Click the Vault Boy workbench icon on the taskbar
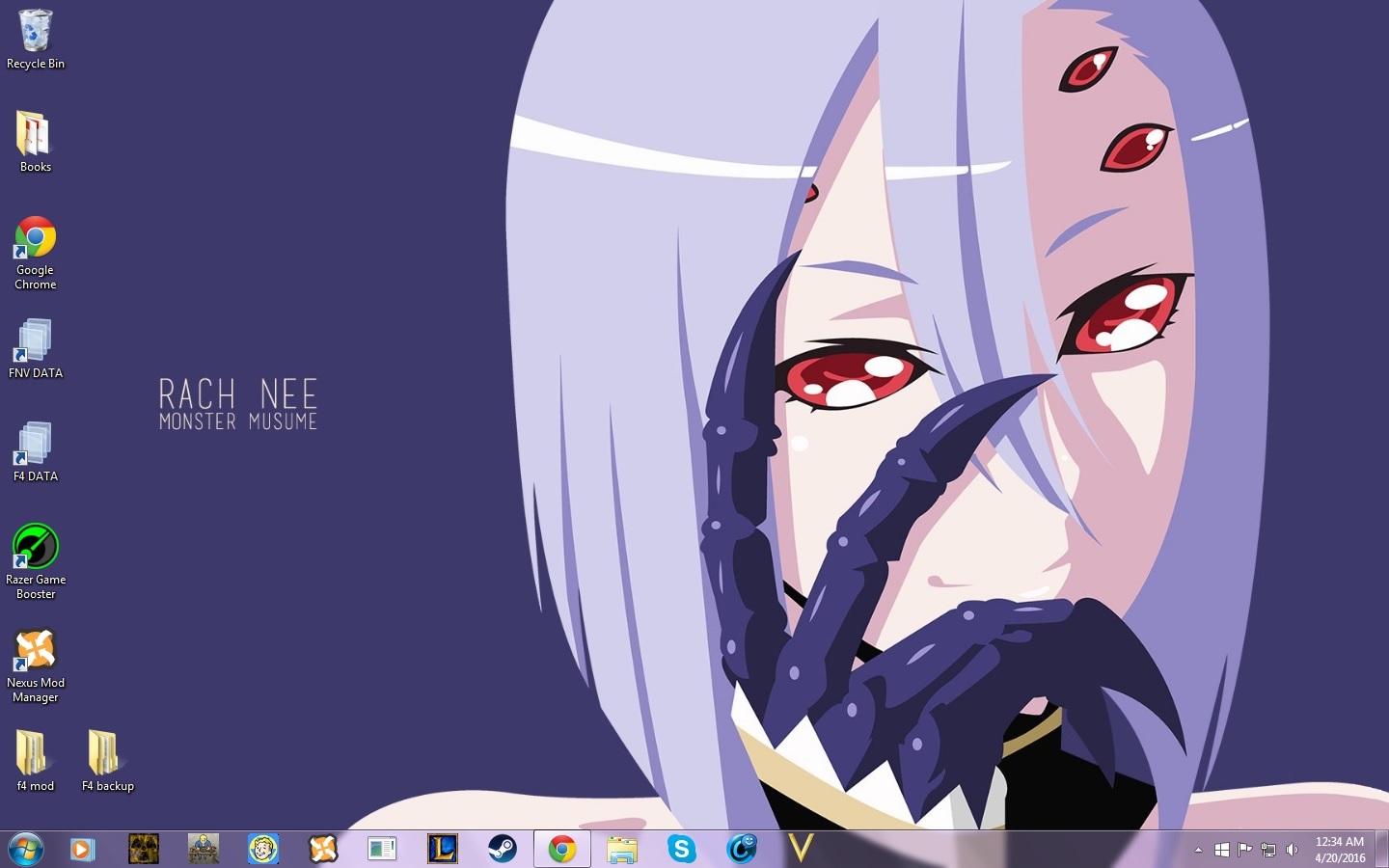1389x868 pixels. coord(204,849)
